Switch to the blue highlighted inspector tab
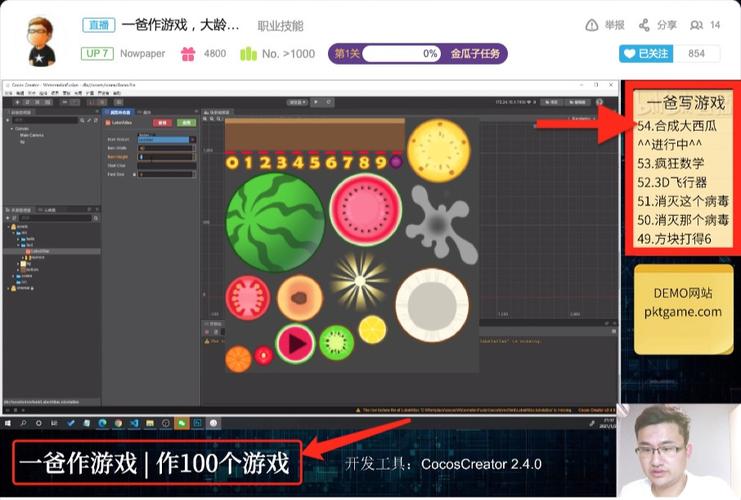 [x=119, y=112]
